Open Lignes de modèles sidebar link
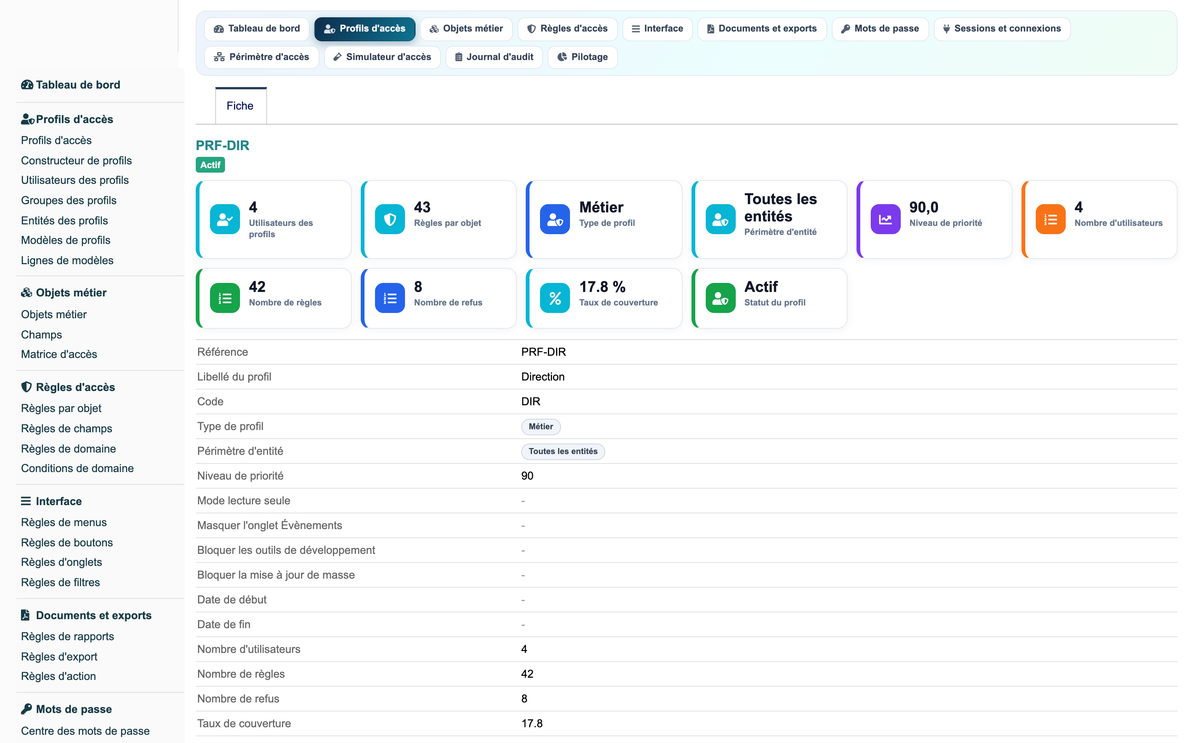Image resolution: width=1200 pixels, height=743 pixels. [67, 261]
